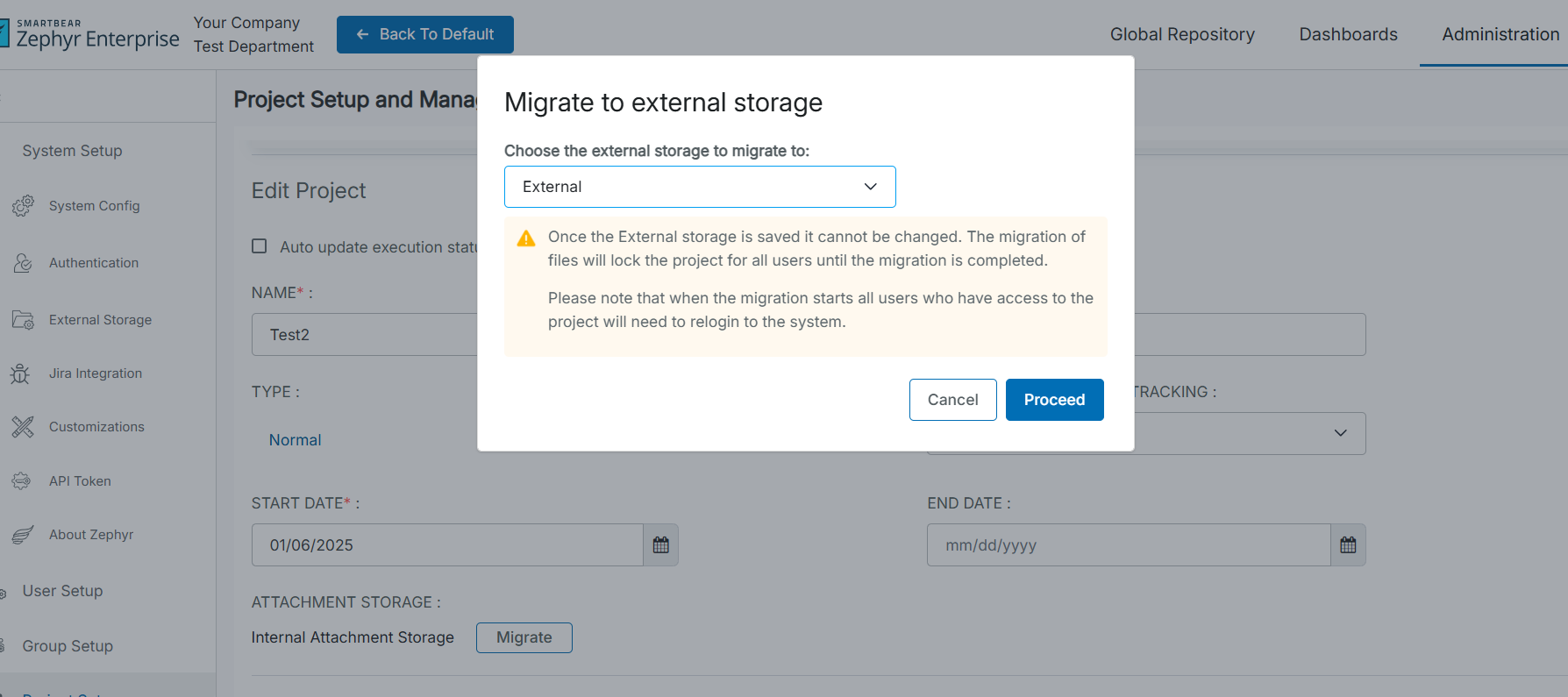Click the start date input field
Screen dimensions: 1568x697
click(x=447, y=545)
